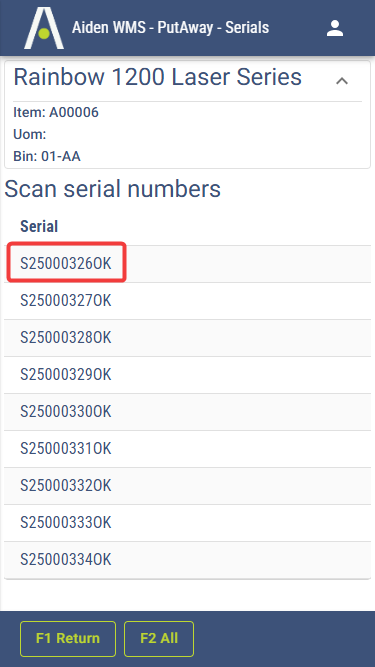Click the Aiden WMS PutAway Serials title

170,28
